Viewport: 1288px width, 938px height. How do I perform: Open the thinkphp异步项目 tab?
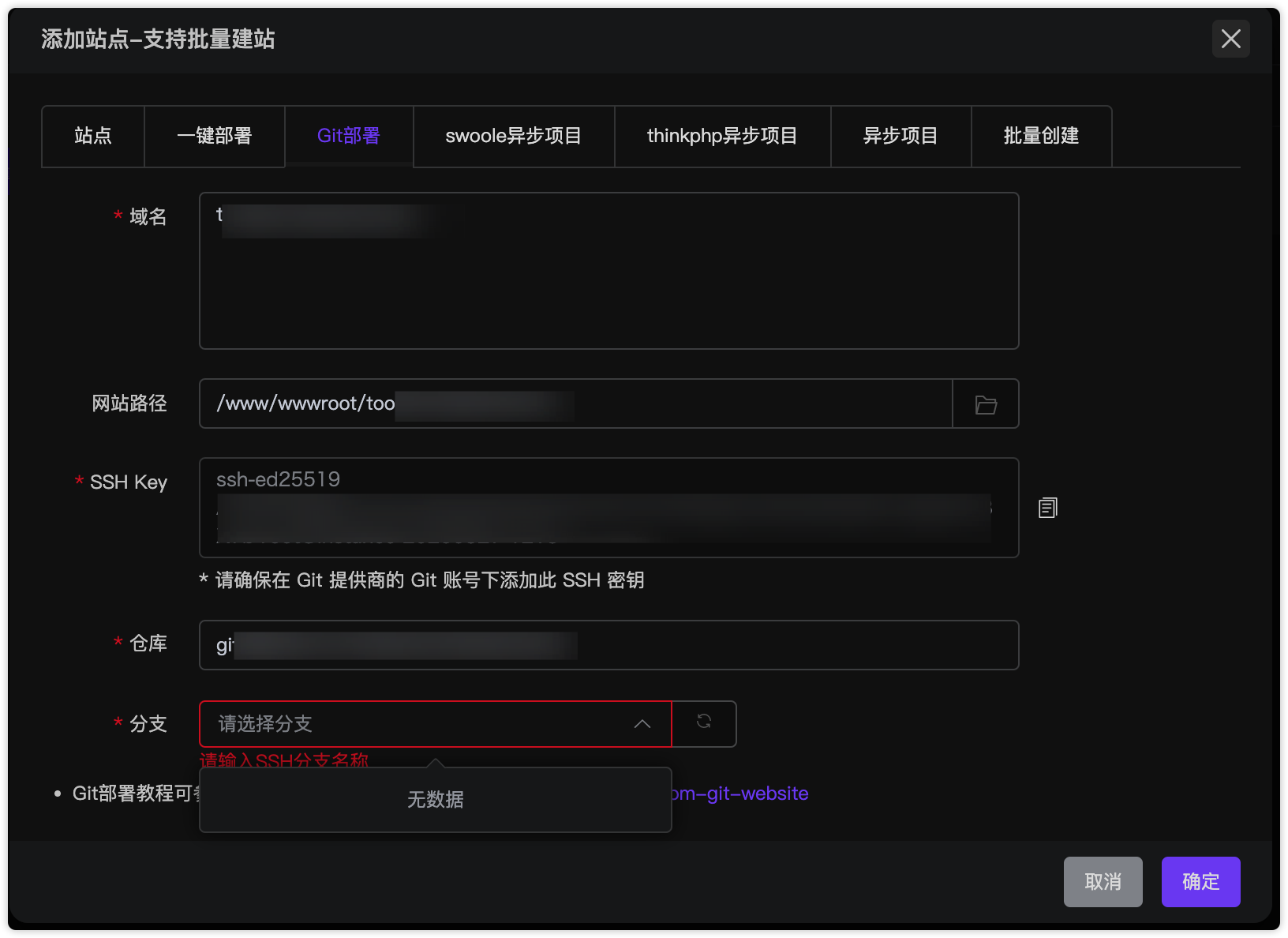722,136
